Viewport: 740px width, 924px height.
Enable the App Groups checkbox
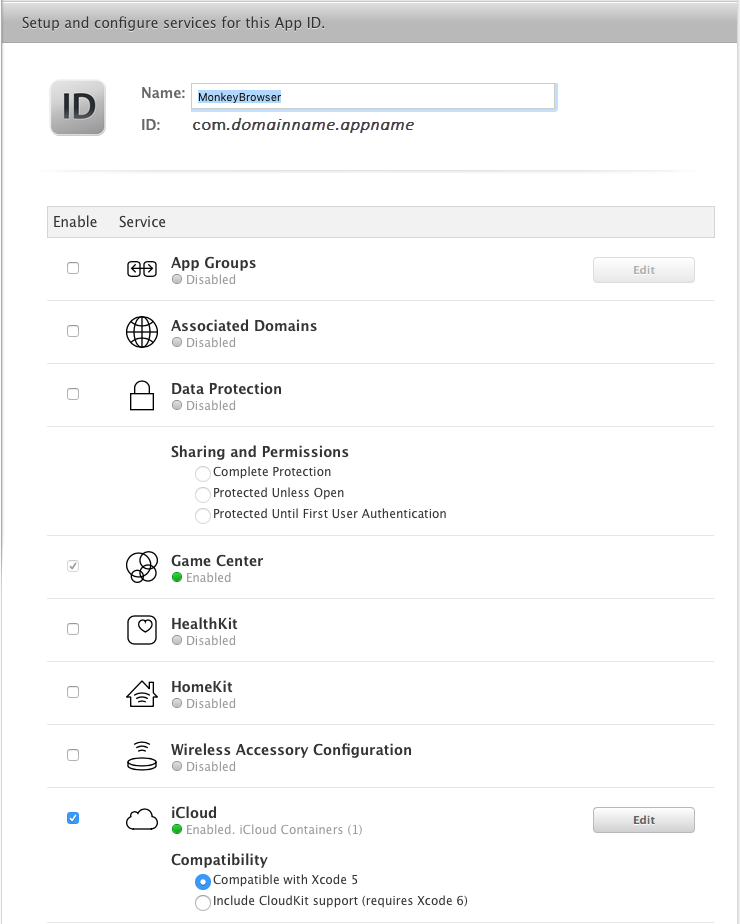coord(72,267)
